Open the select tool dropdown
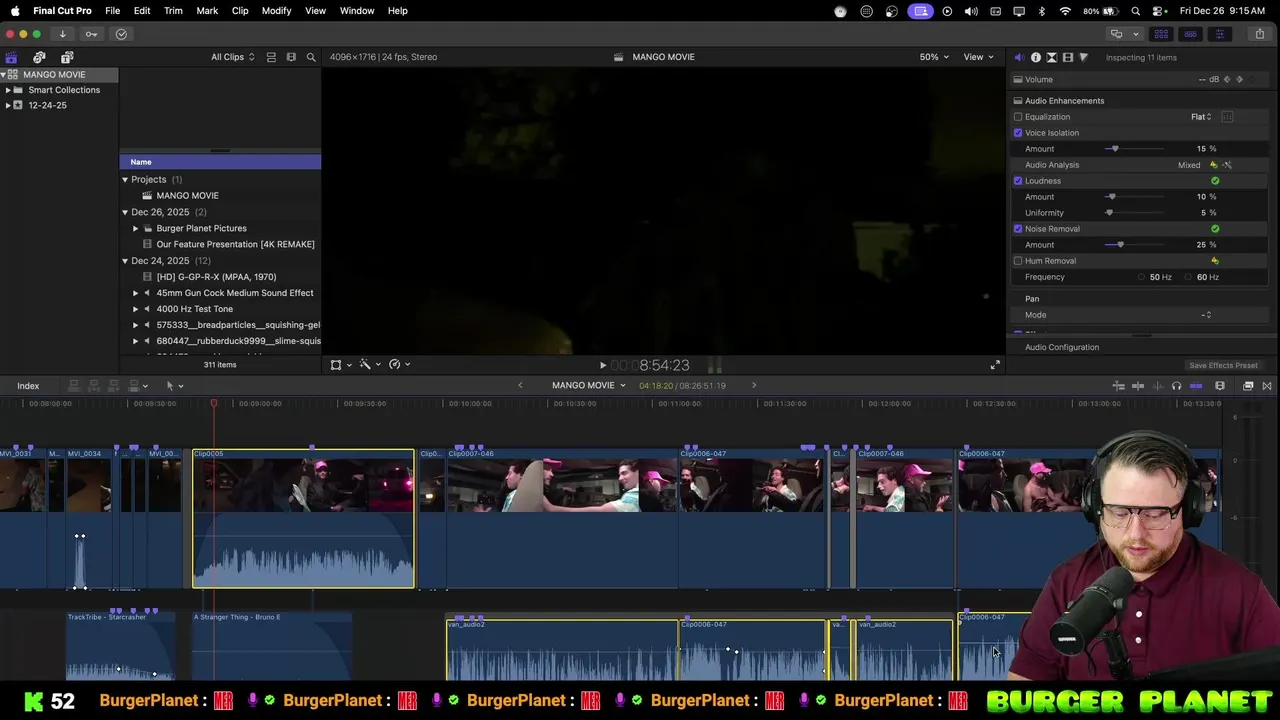Viewport: 1280px width, 720px height. (174, 386)
